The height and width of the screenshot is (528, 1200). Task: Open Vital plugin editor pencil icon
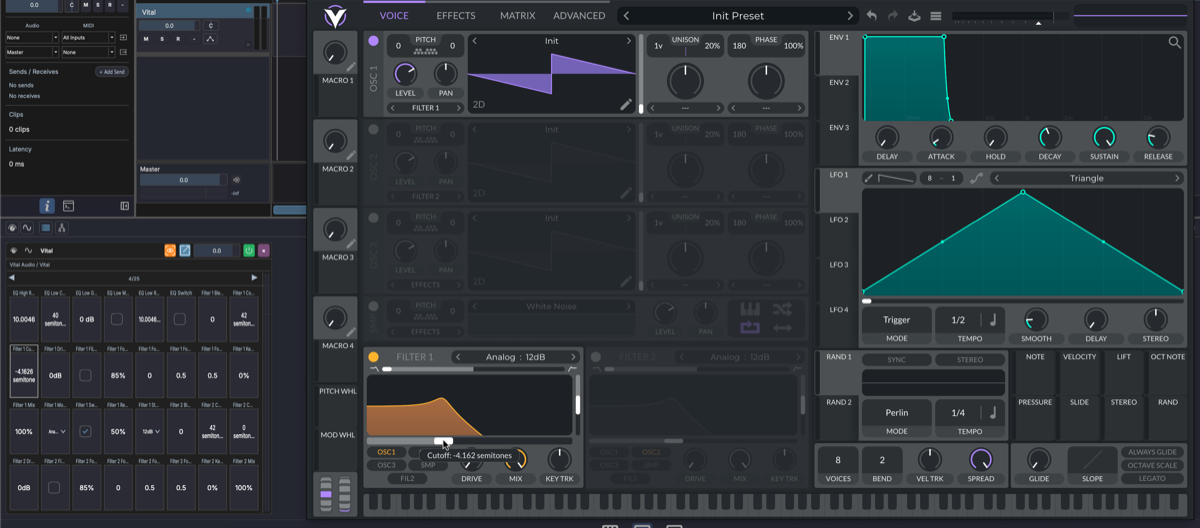click(x=185, y=250)
